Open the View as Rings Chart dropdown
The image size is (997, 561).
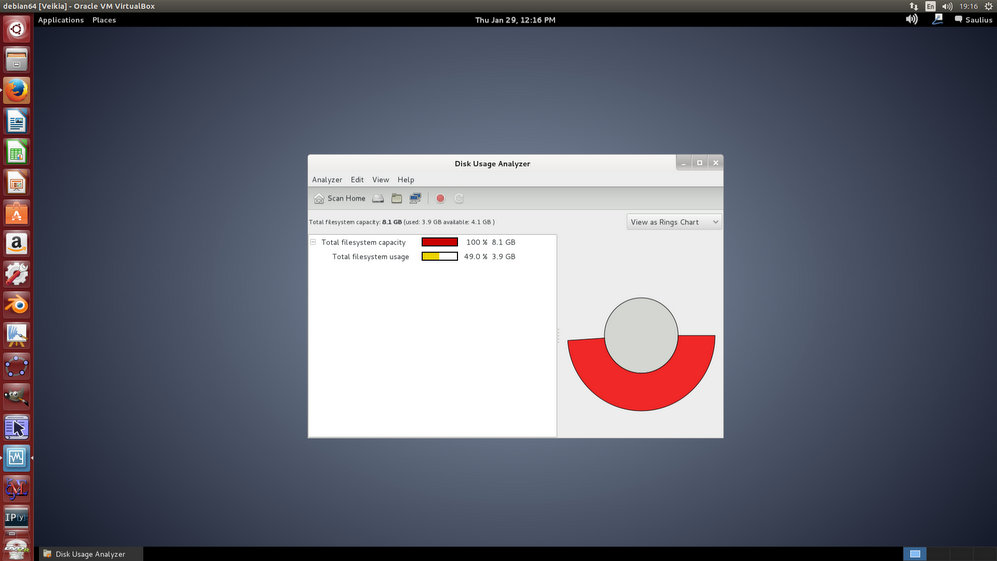(x=674, y=222)
